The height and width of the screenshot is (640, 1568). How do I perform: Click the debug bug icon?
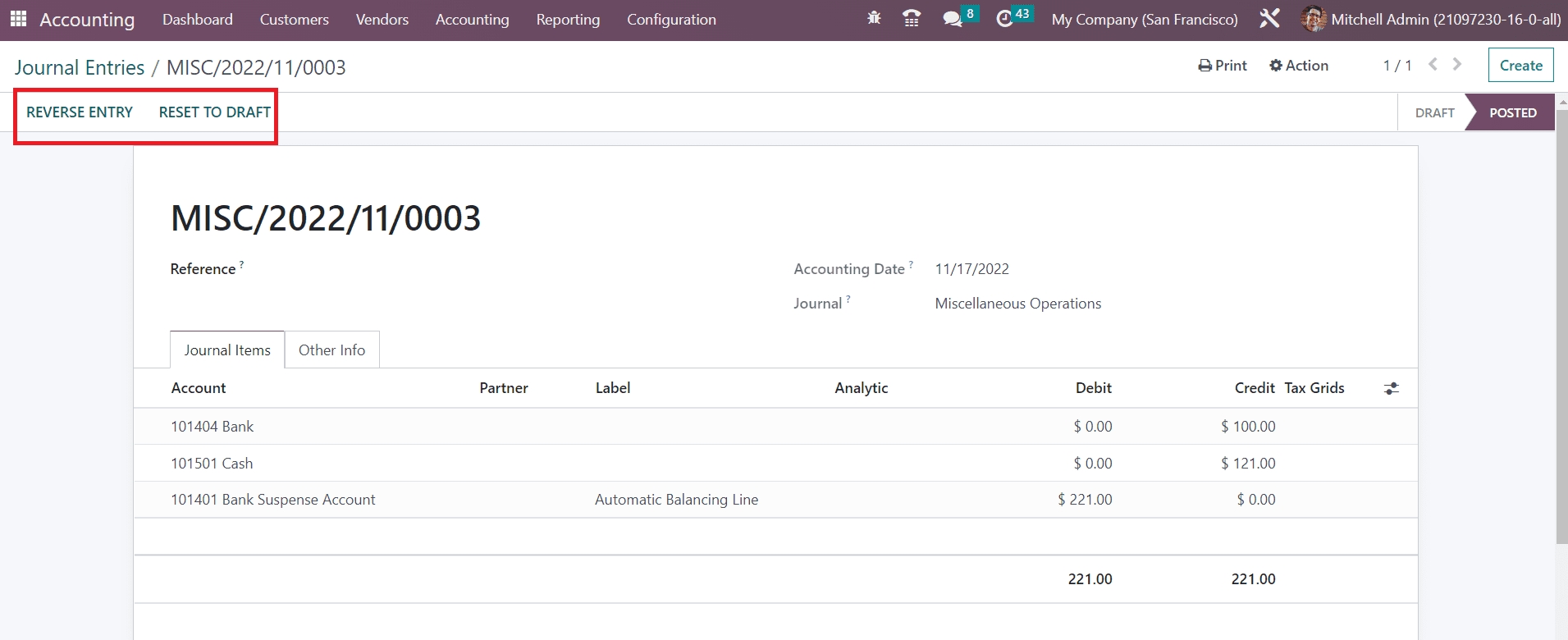(874, 18)
